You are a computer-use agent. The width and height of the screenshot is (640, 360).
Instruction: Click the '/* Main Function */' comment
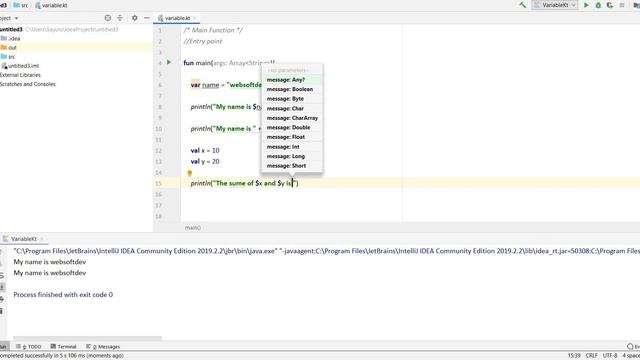point(213,30)
